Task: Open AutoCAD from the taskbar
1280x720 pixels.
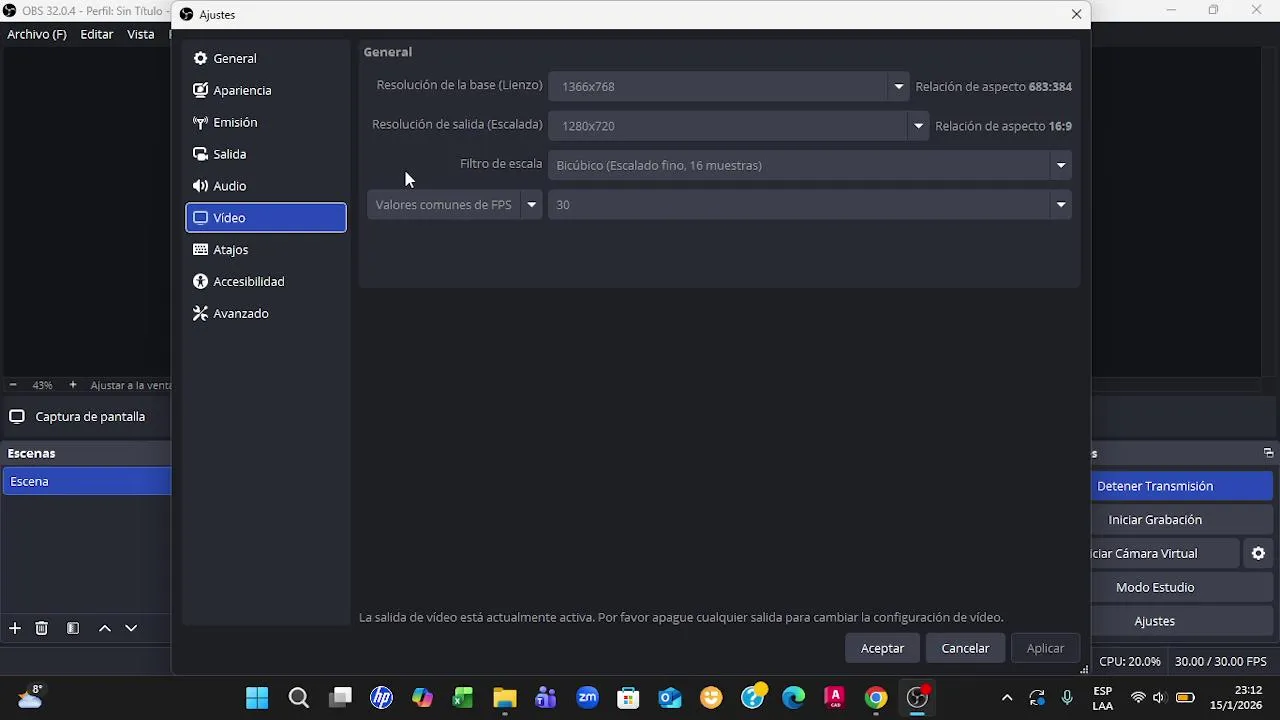Action: pos(835,698)
